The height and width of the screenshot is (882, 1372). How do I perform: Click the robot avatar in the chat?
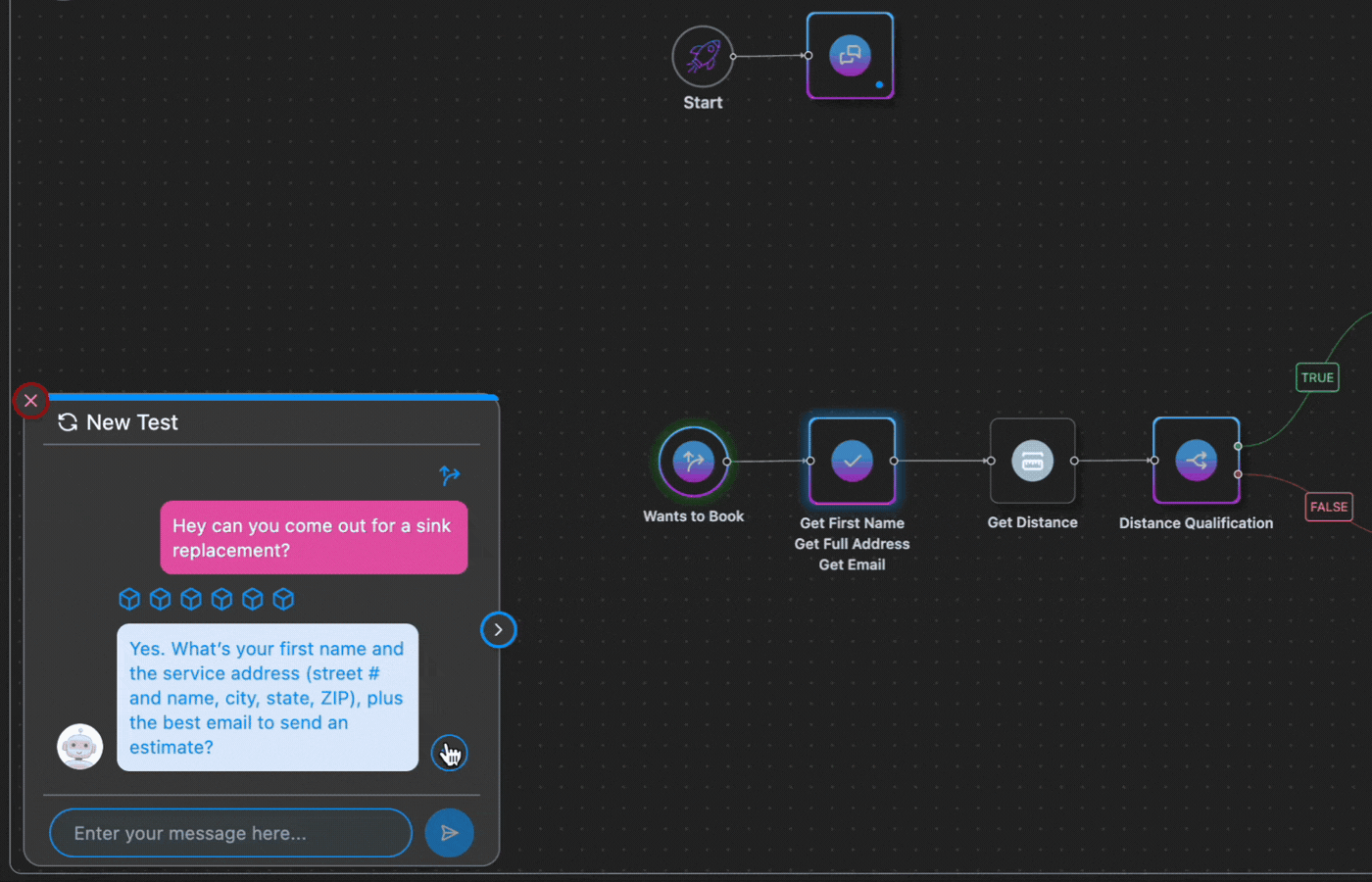80,747
